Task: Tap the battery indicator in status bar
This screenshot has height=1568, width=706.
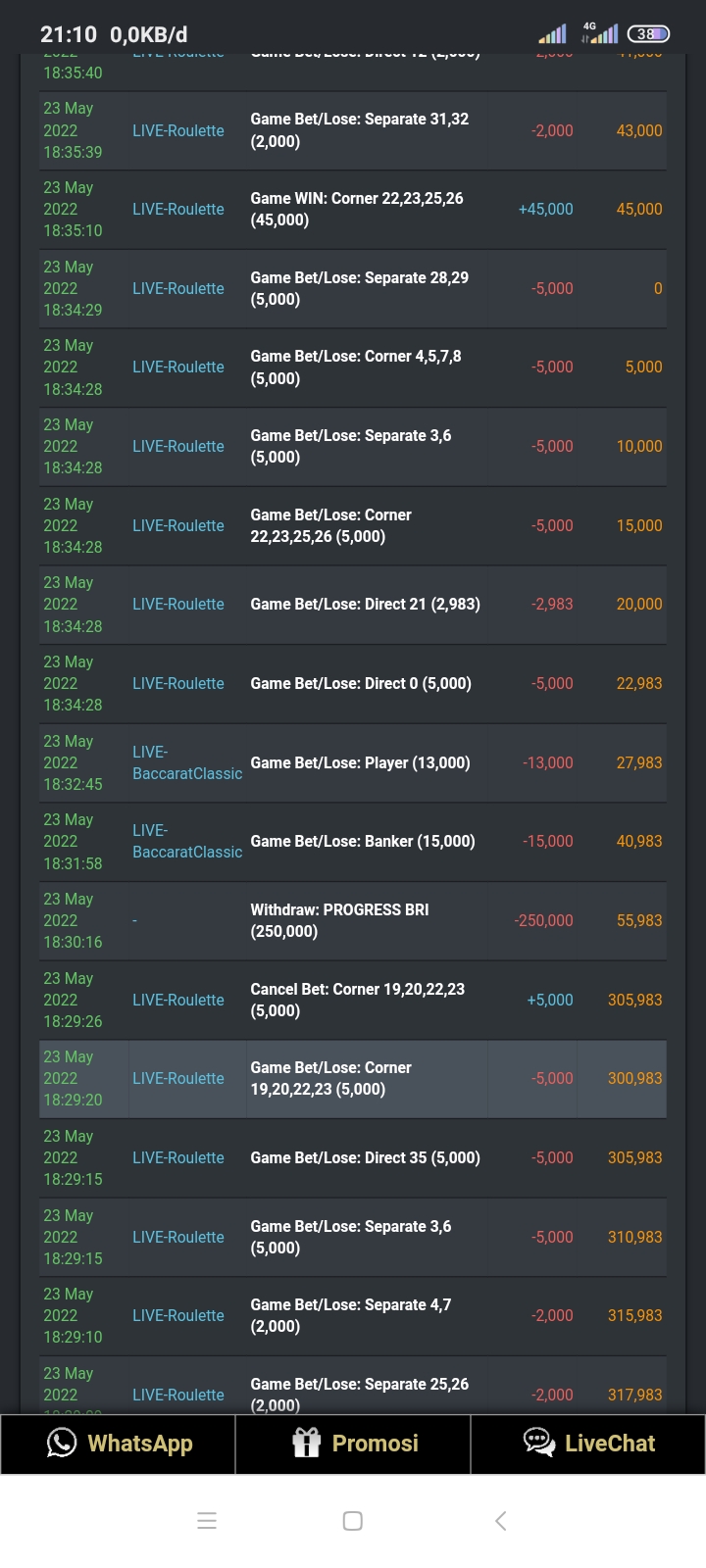Action: pos(647,34)
